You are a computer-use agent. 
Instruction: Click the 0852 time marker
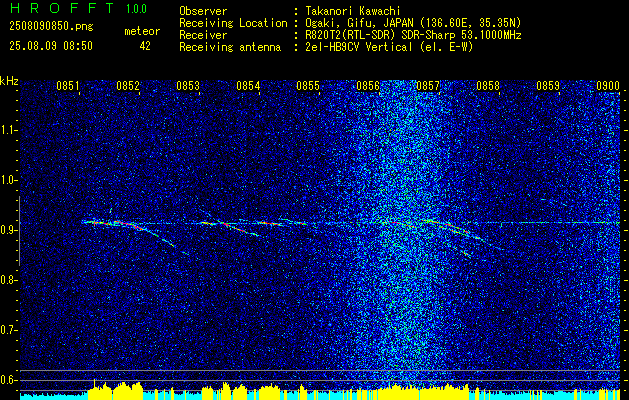128,86
